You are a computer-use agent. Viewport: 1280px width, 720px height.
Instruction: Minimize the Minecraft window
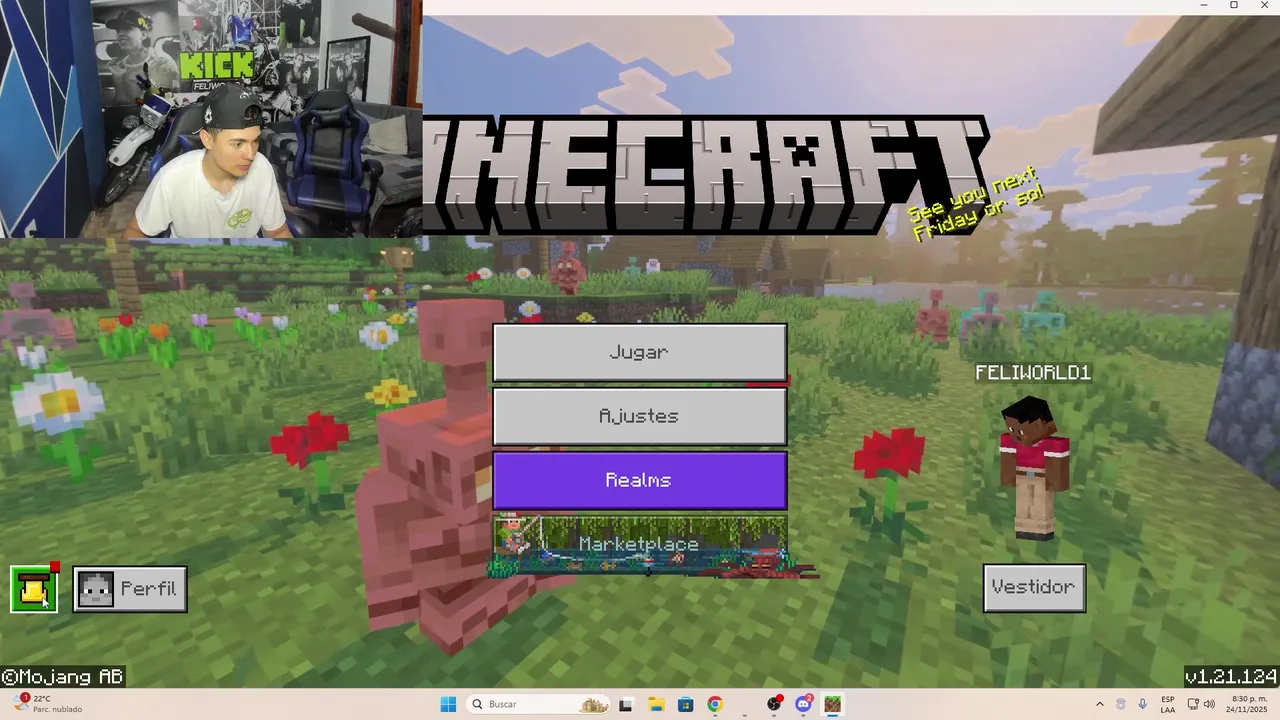pos(1204,6)
